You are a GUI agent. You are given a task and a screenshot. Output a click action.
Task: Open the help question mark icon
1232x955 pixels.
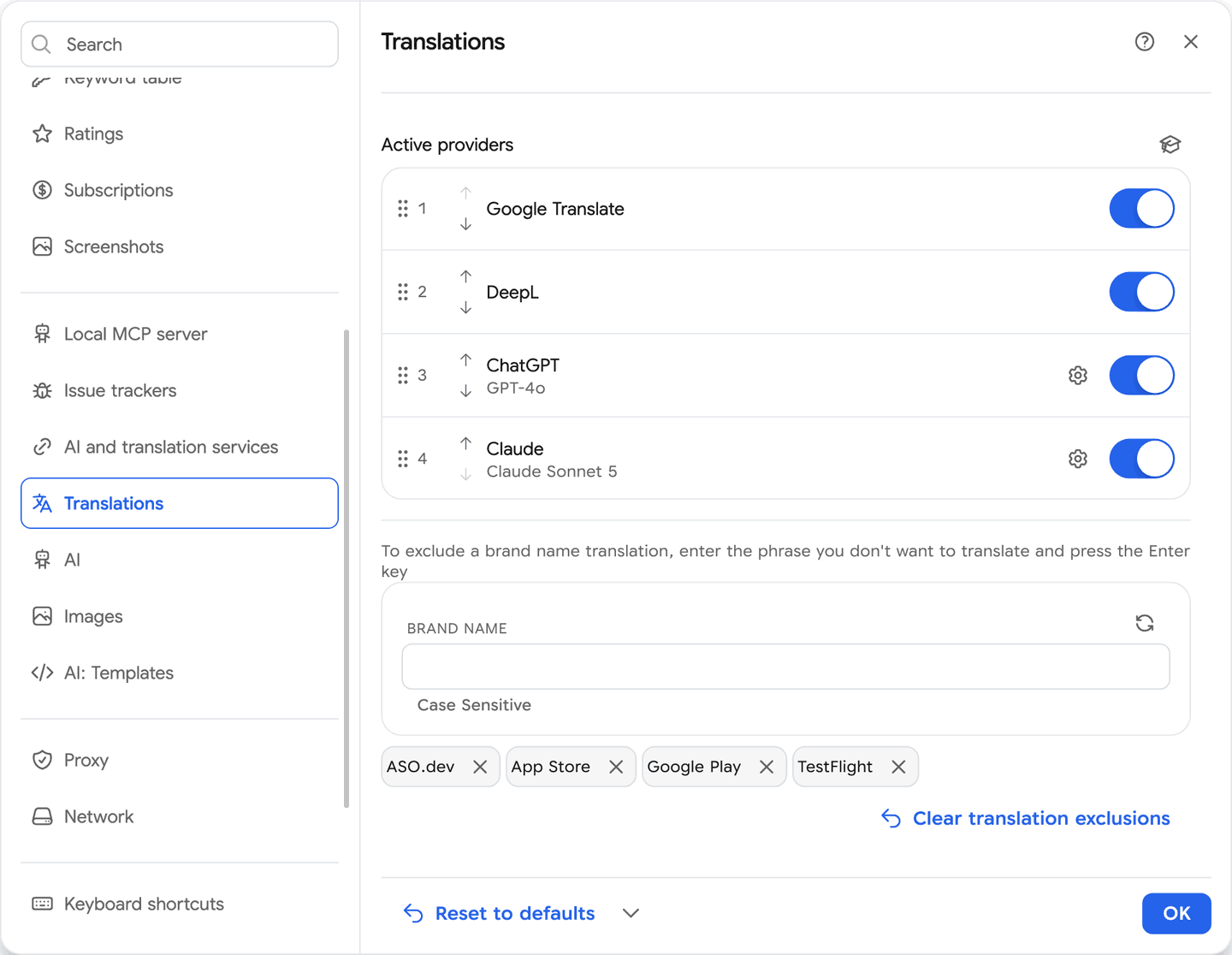1145,42
